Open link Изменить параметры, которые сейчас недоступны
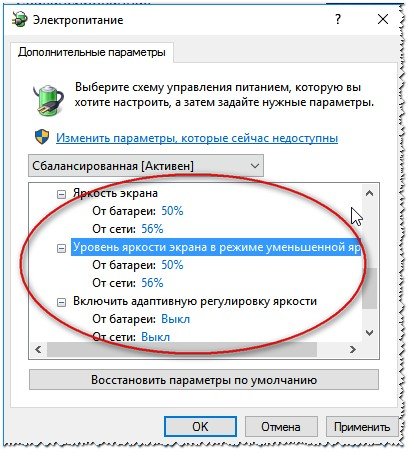The width and height of the screenshot is (414, 456). tap(197, 138)
